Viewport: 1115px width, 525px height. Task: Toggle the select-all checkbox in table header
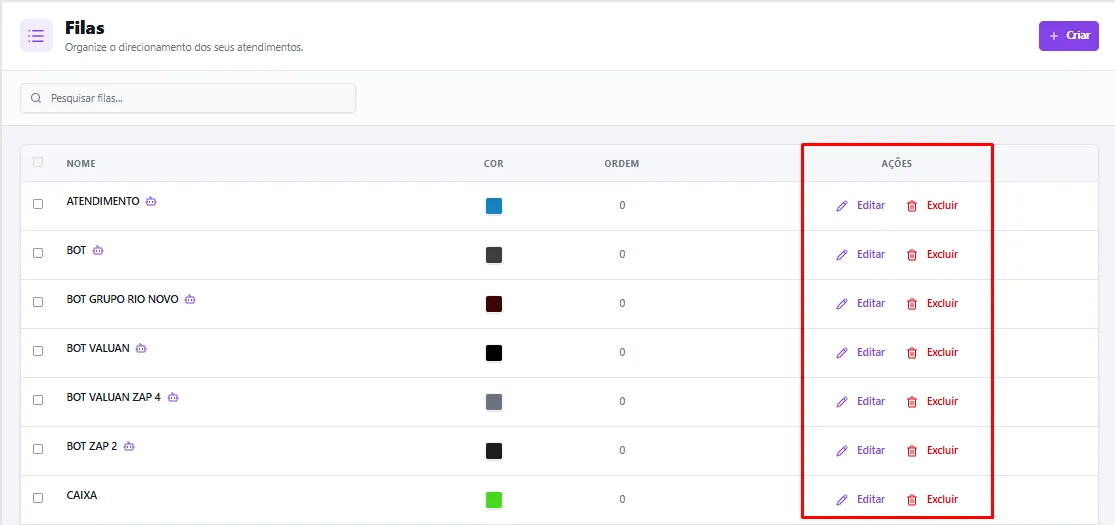point(38,162)
